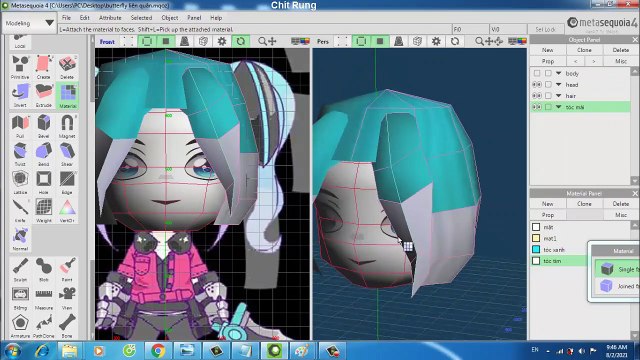Open the Edit menu

point(84,18)
